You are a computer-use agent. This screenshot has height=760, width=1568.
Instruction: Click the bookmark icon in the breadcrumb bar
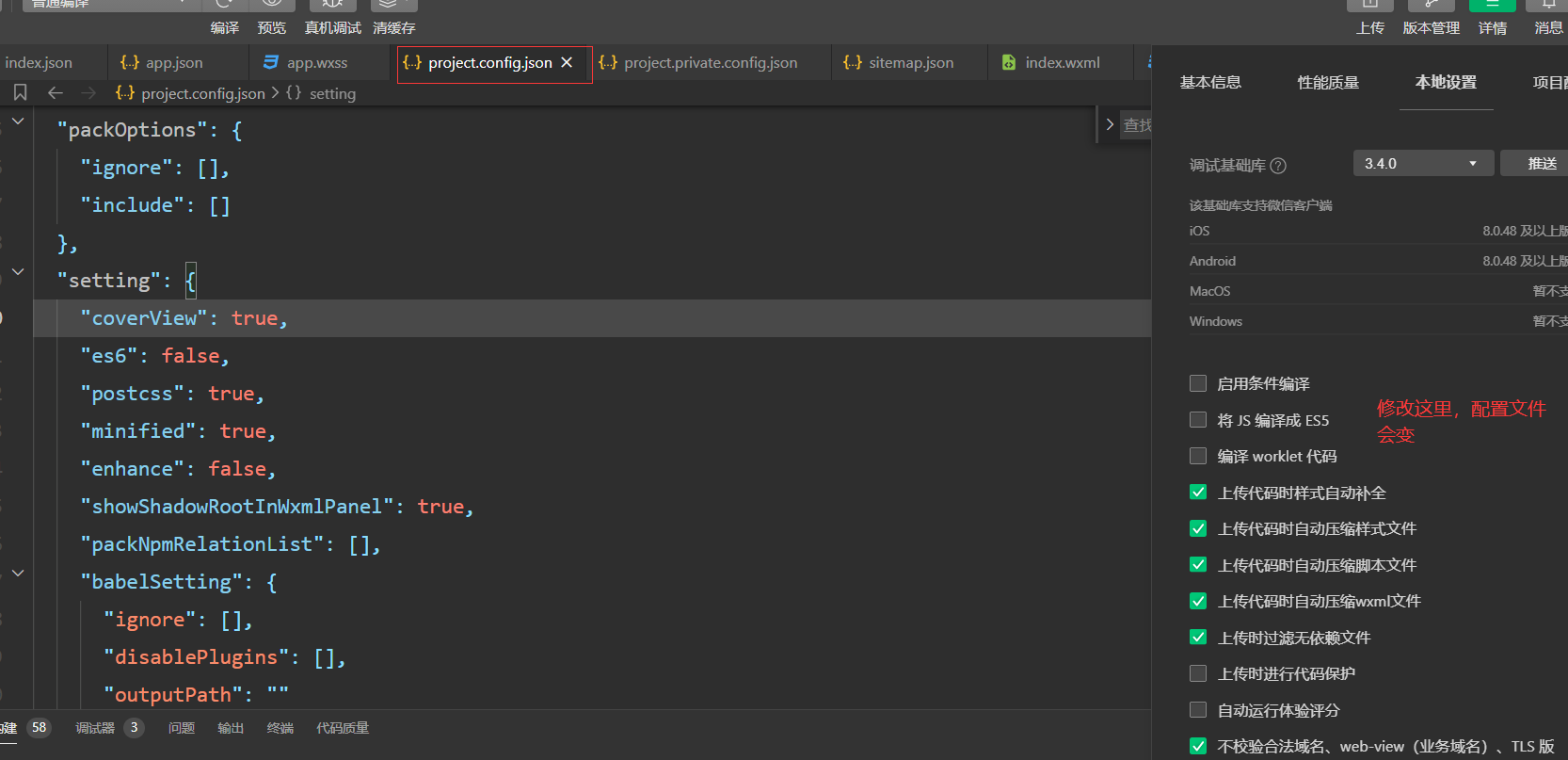tap(20, 92)
